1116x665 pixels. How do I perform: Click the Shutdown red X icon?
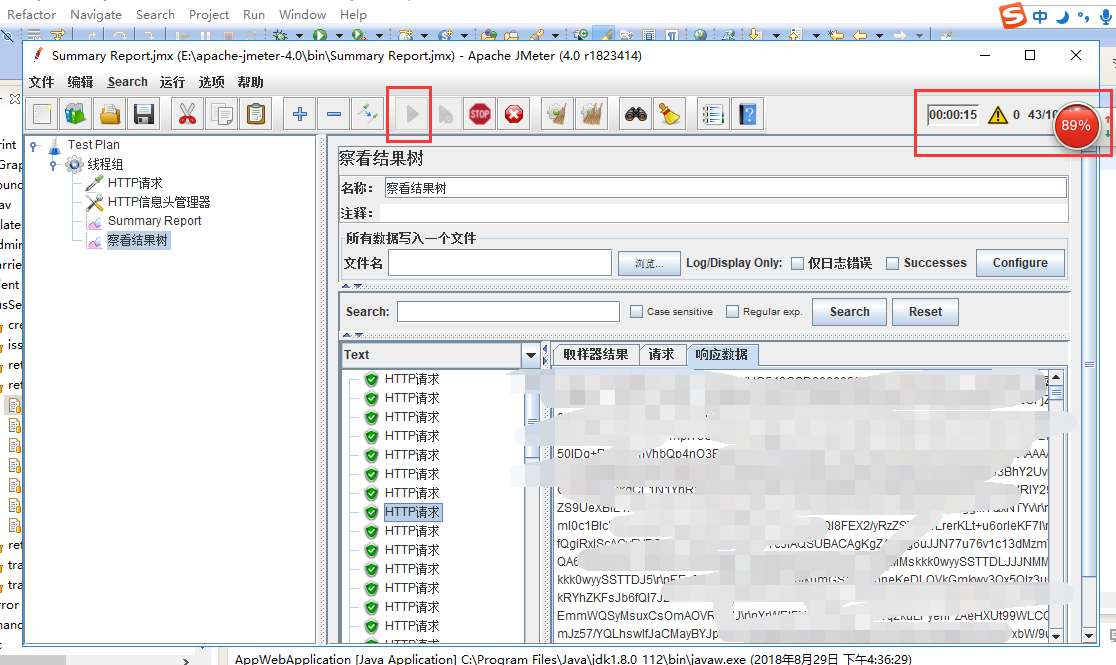tap(514, 114)
